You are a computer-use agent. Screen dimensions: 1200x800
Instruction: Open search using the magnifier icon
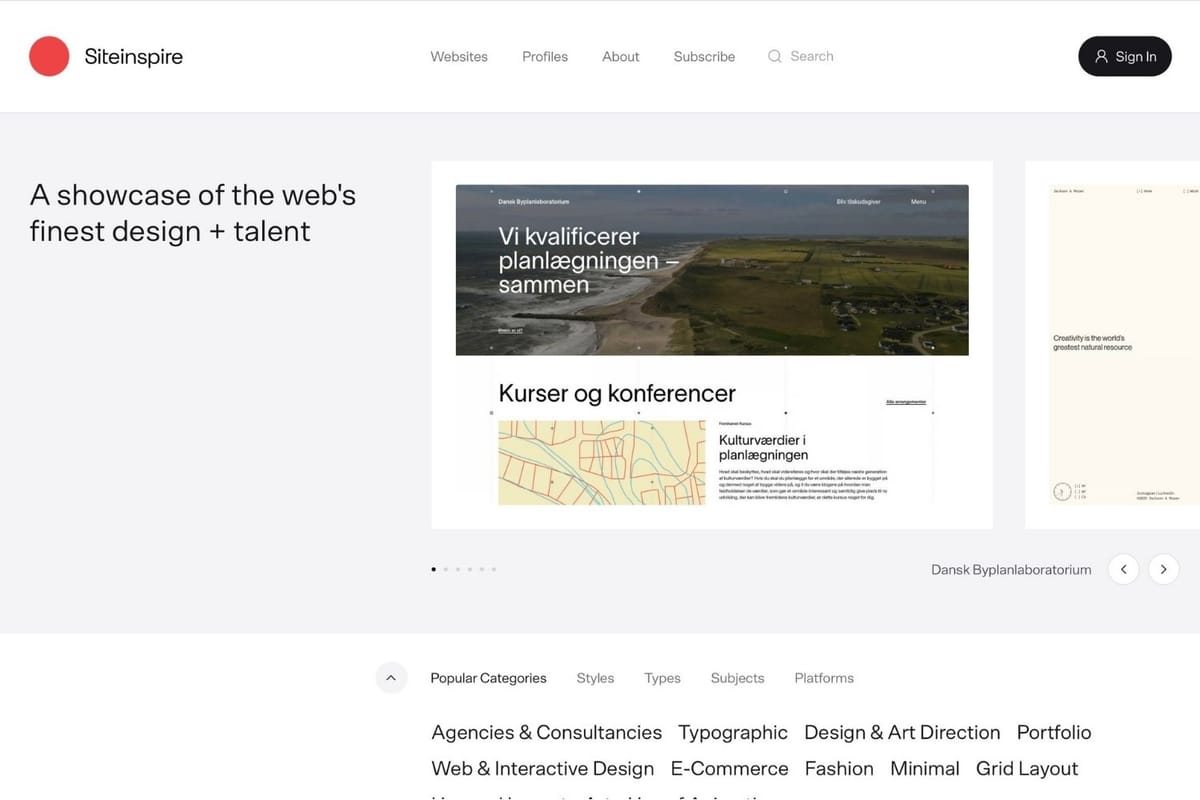click(775, 56)
